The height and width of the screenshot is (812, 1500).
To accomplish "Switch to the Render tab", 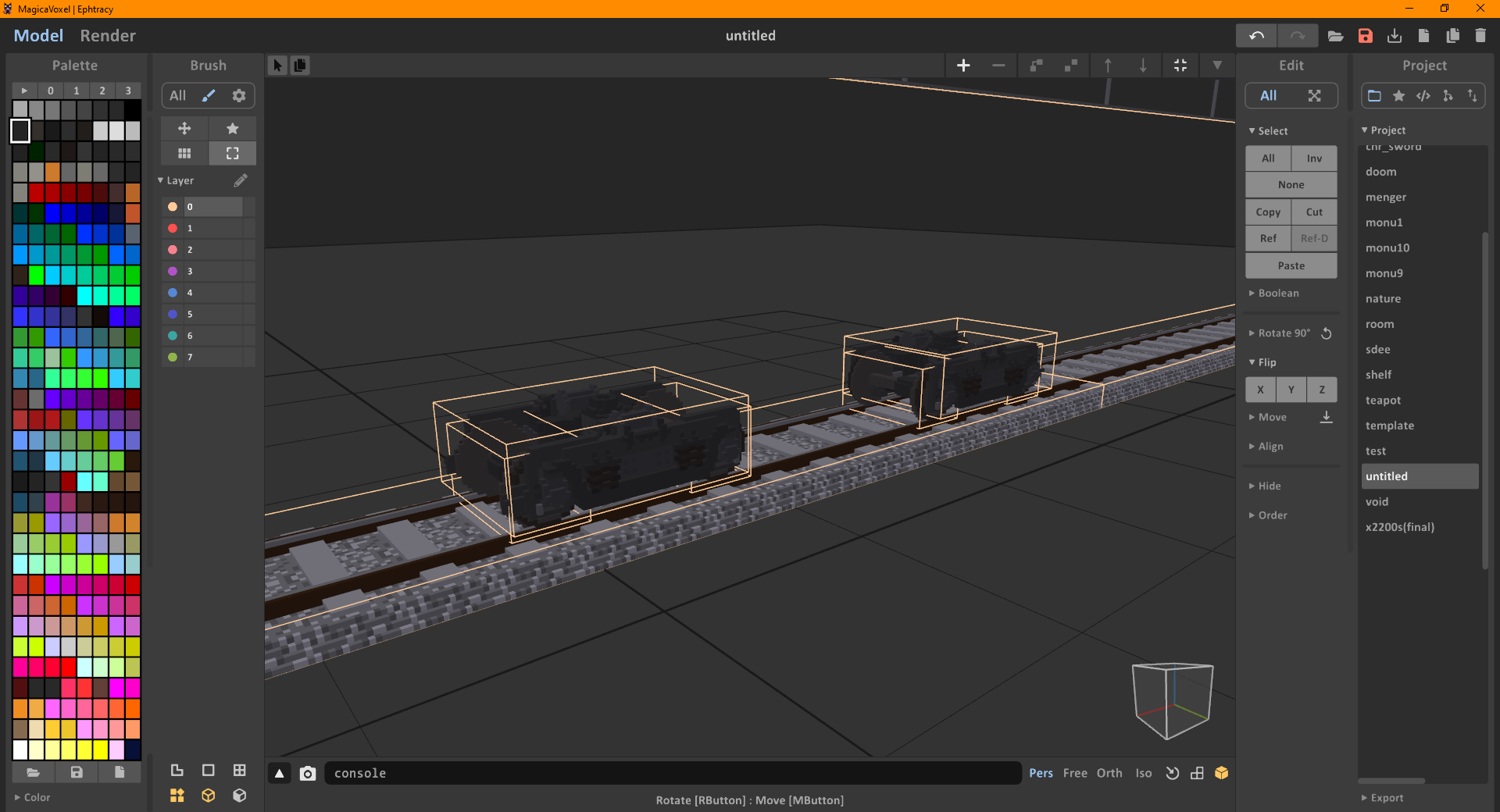I will point(108,36).
